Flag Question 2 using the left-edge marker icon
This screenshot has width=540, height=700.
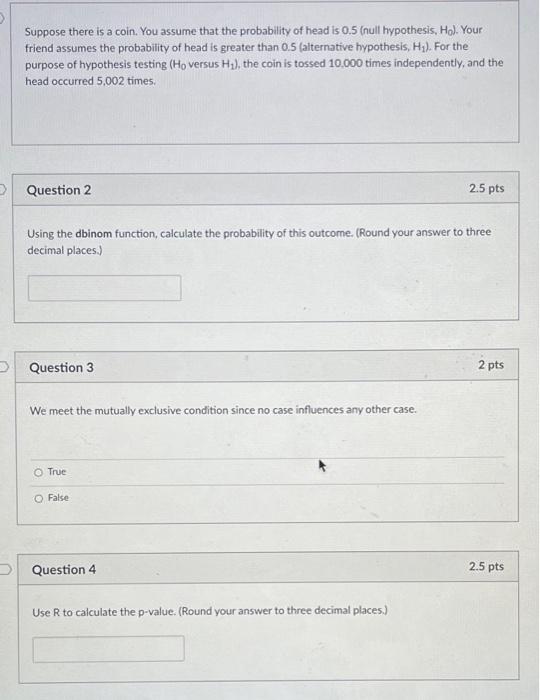pos(2,189)
